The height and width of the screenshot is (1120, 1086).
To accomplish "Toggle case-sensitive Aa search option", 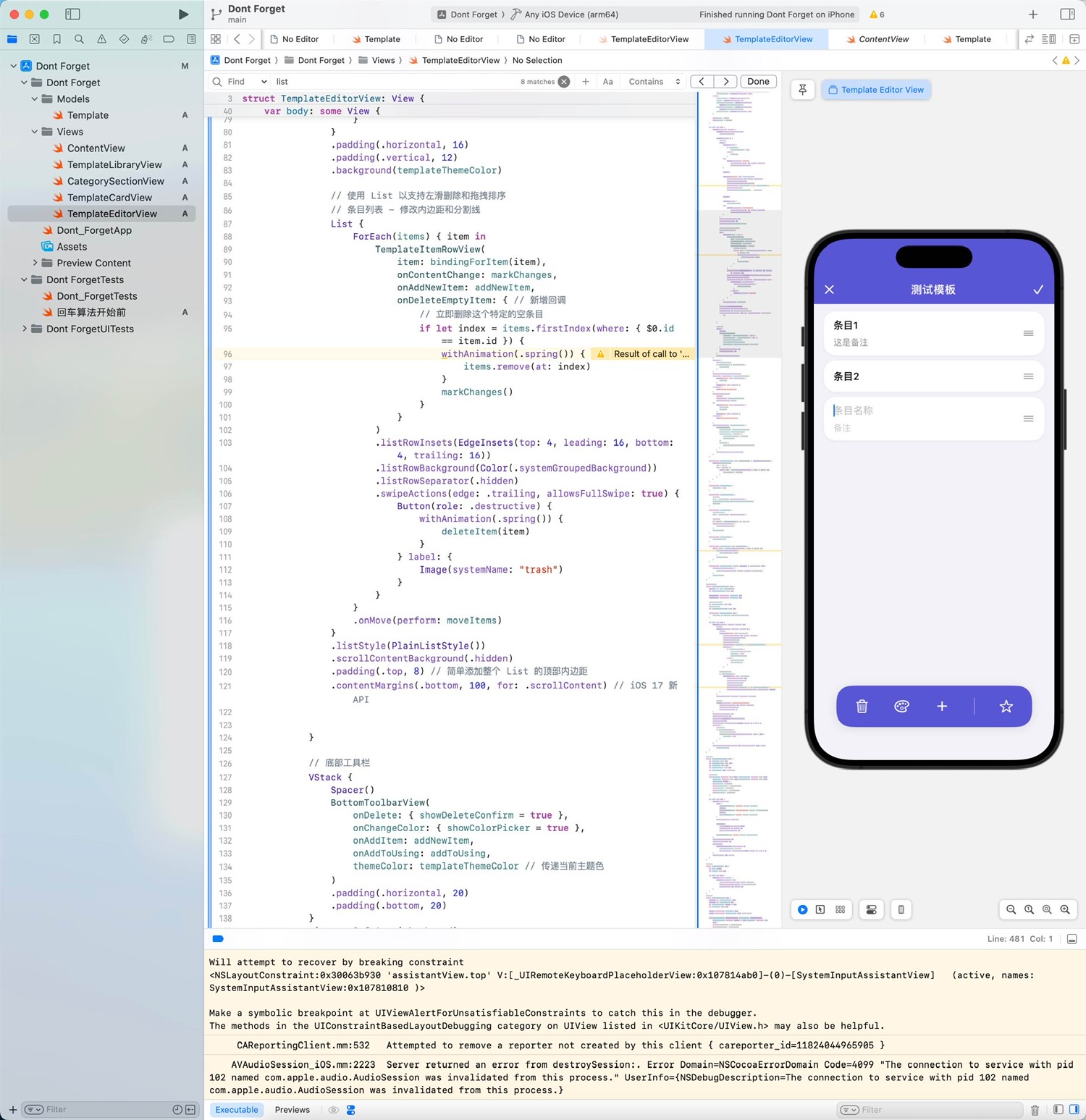I will (x=608, y=82).
